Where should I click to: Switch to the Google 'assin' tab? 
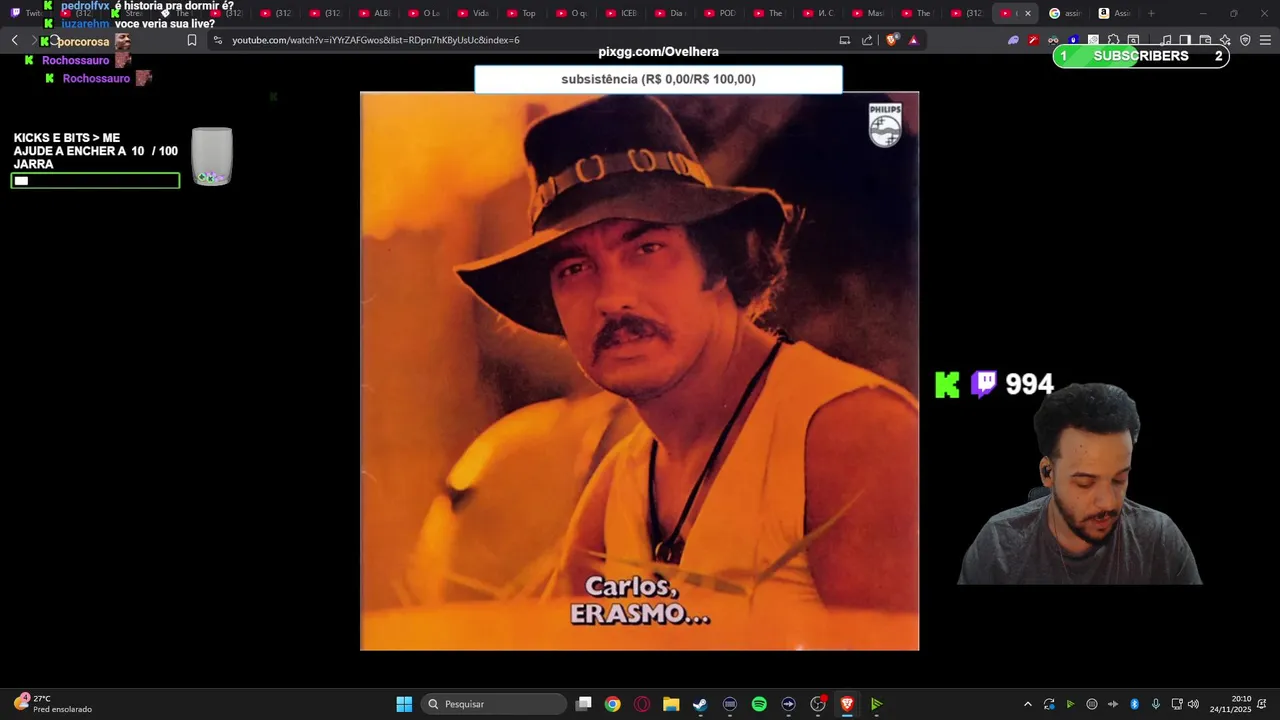(1066, 13)
